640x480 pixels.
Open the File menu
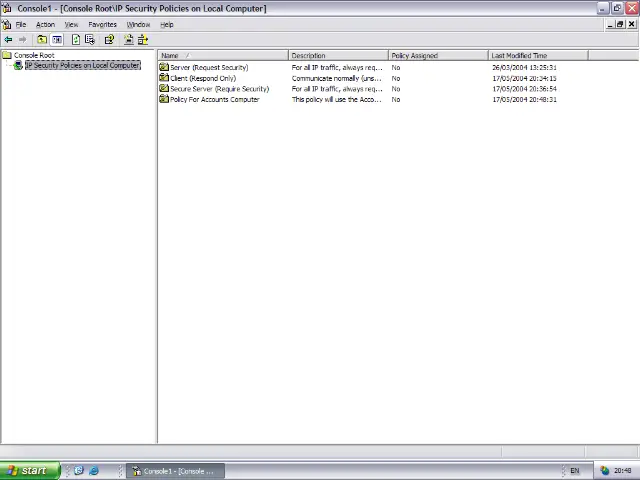click(21, 24)
